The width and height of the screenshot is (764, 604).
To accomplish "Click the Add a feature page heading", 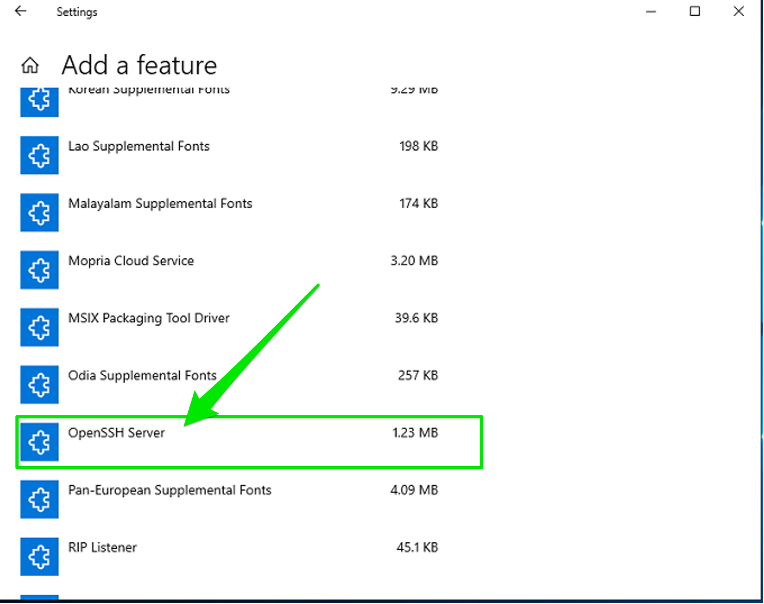I will [x=139, y=65].
